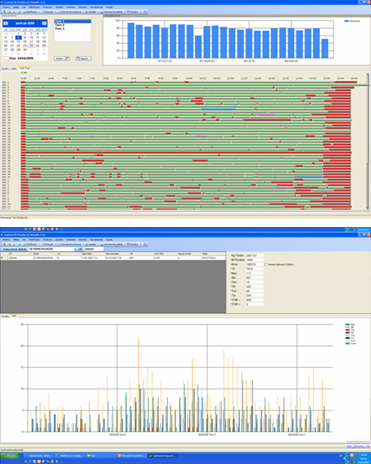Open the Seleccionar Article combo box
Viewport: 371px width, 464px height.
52,249
